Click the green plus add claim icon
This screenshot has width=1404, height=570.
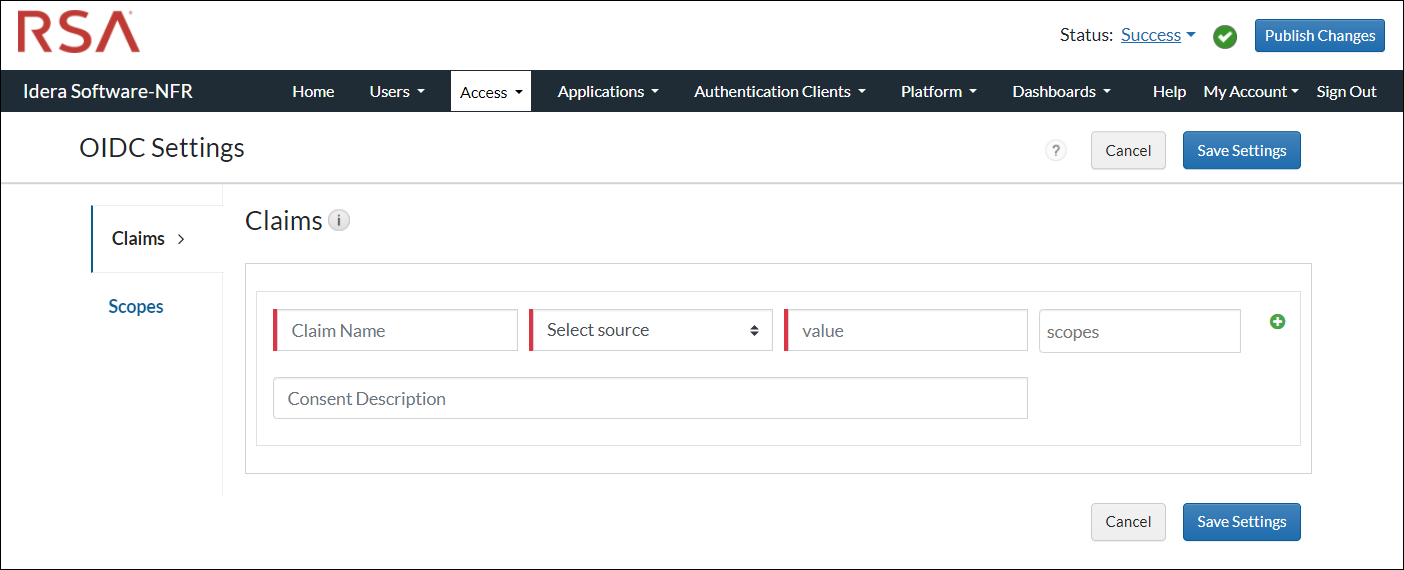pos(1277,322)
